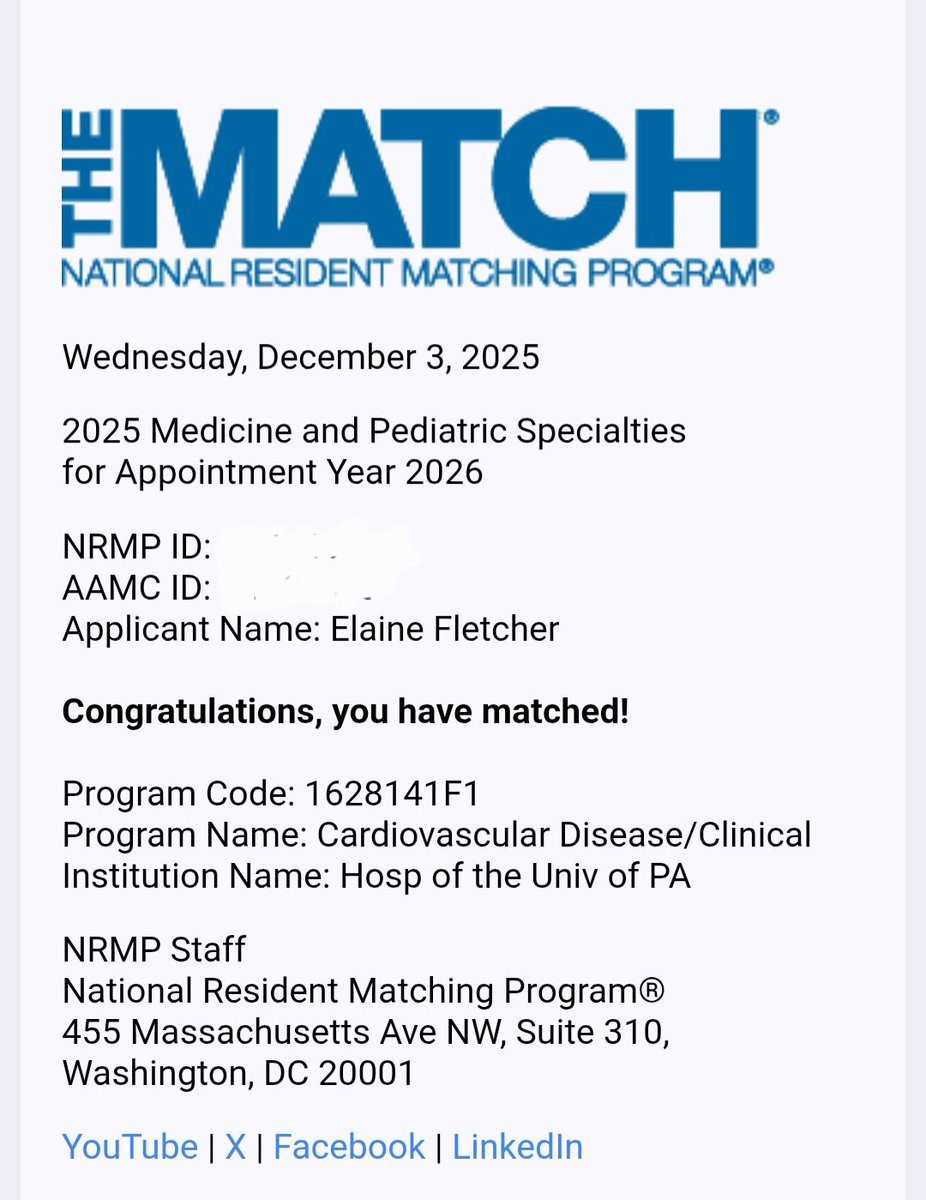Click the Wednesday, December 3, 2025 date line
Viewport: 926px width, 1200px height.
pos(301,357)
